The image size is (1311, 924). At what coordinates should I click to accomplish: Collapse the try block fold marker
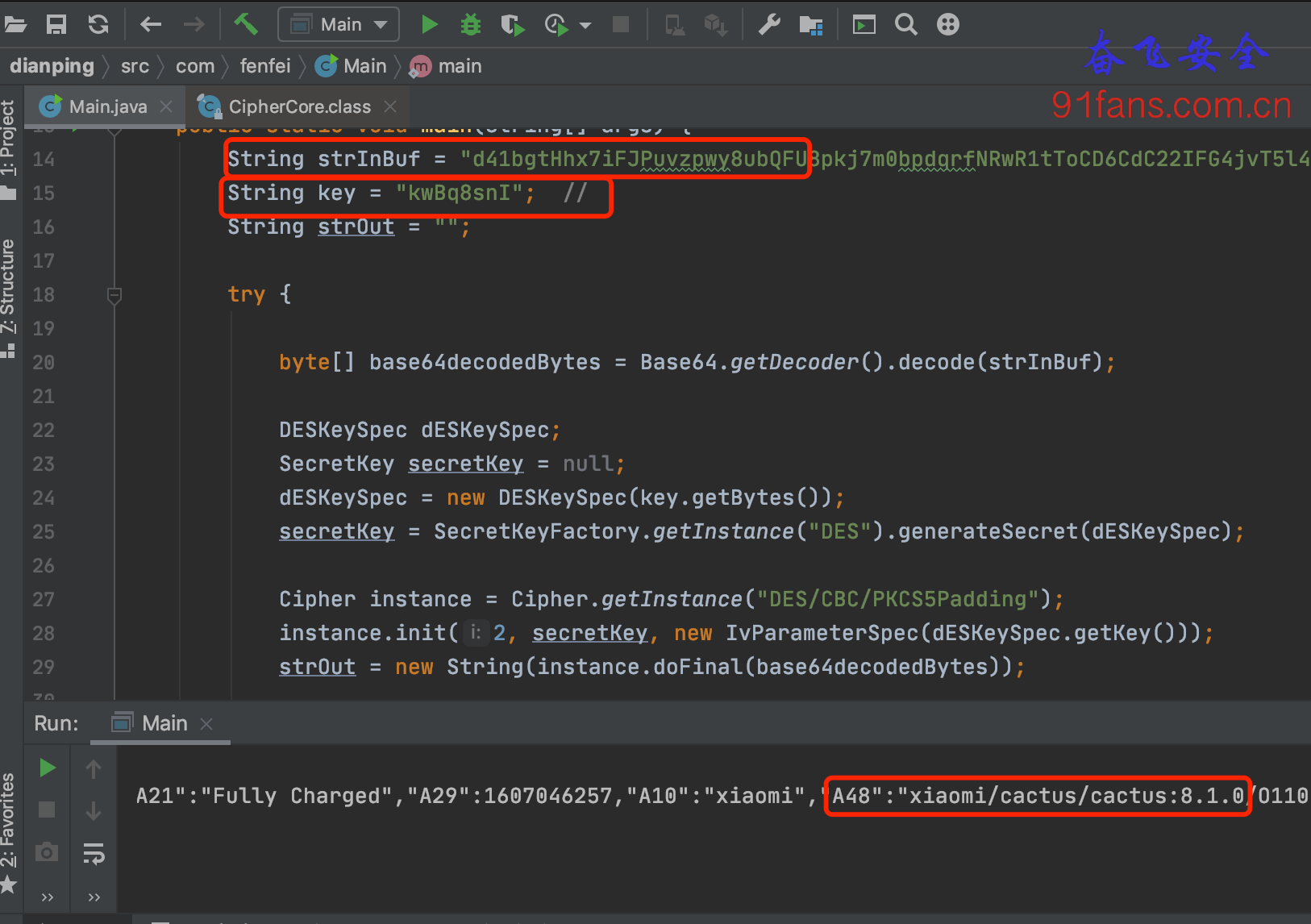[114, 295]
